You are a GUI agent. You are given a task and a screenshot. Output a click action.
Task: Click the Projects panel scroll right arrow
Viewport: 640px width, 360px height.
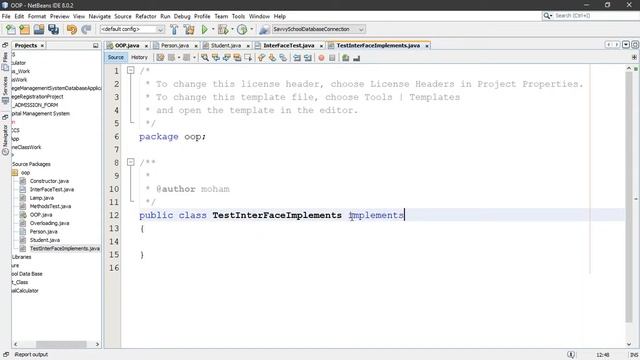97,344
